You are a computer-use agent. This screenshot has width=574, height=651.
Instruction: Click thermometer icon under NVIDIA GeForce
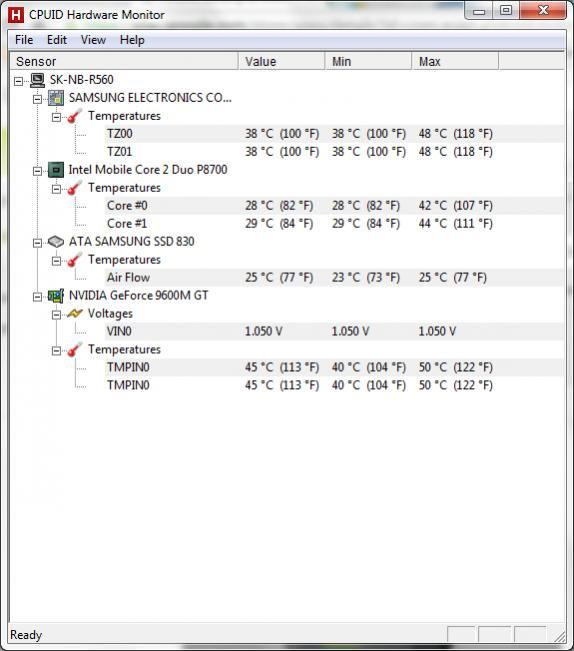coord(75,350)
